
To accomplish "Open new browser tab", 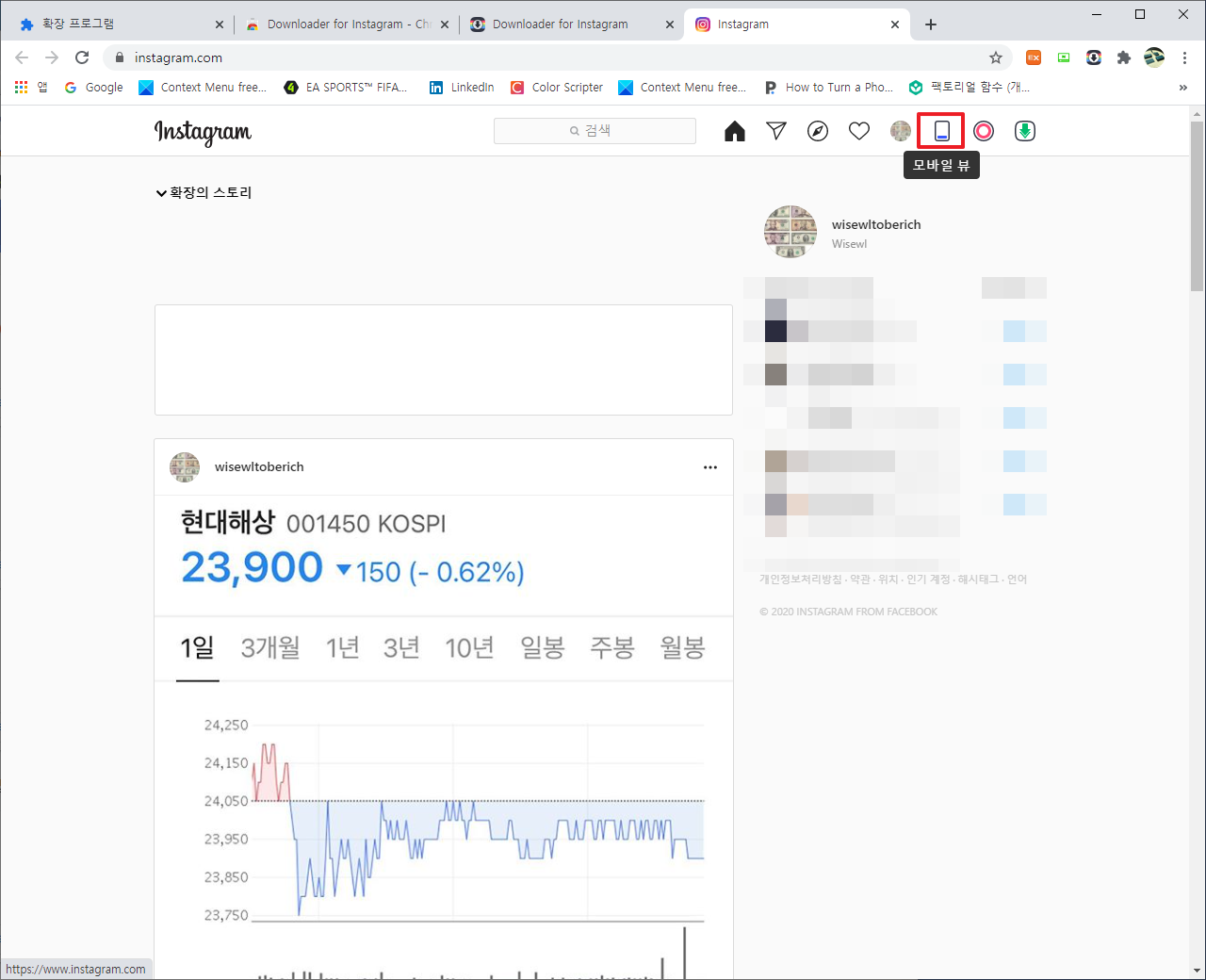I will pyautogui.click(x=931, y=24).
